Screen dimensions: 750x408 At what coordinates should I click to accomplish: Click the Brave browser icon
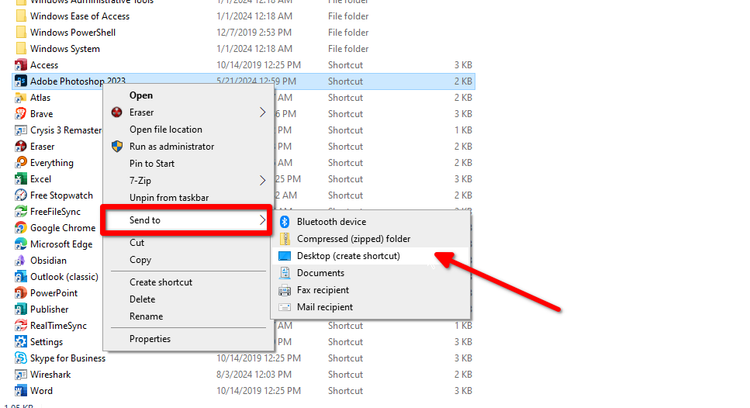(x=21, y=114)
